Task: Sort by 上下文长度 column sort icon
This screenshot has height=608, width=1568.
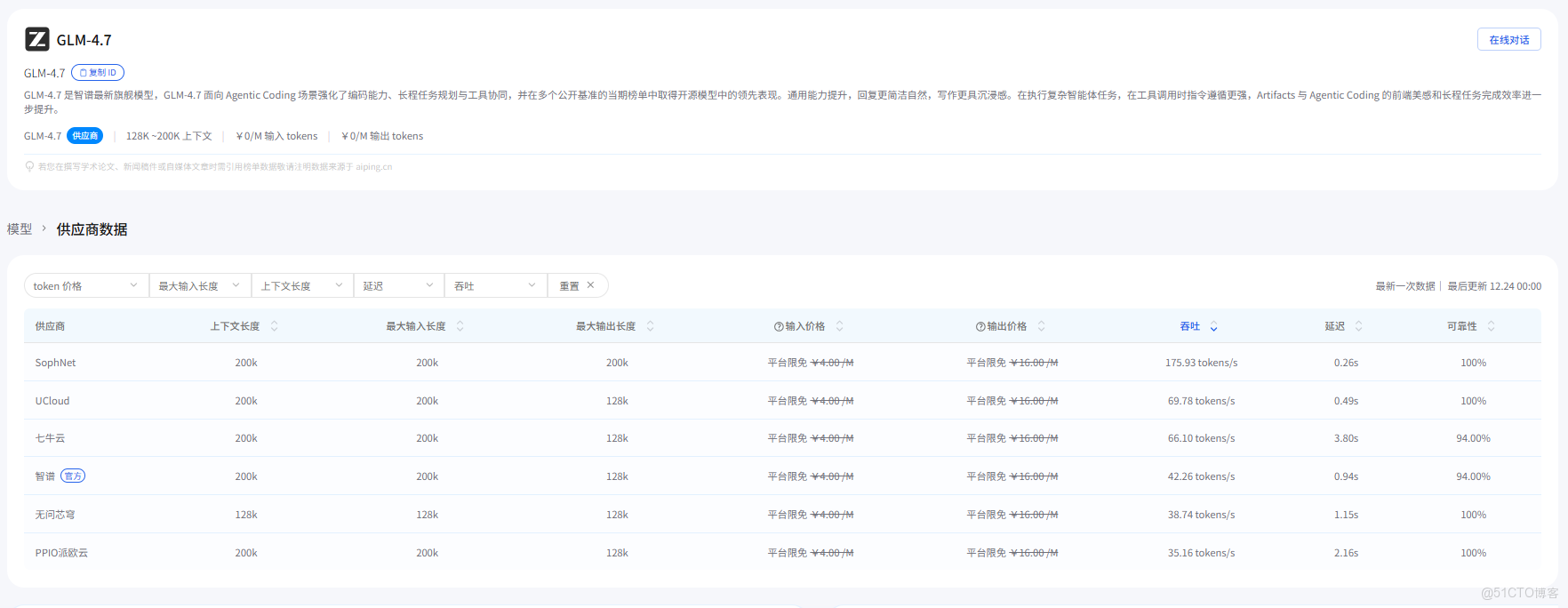Action: 275,326
